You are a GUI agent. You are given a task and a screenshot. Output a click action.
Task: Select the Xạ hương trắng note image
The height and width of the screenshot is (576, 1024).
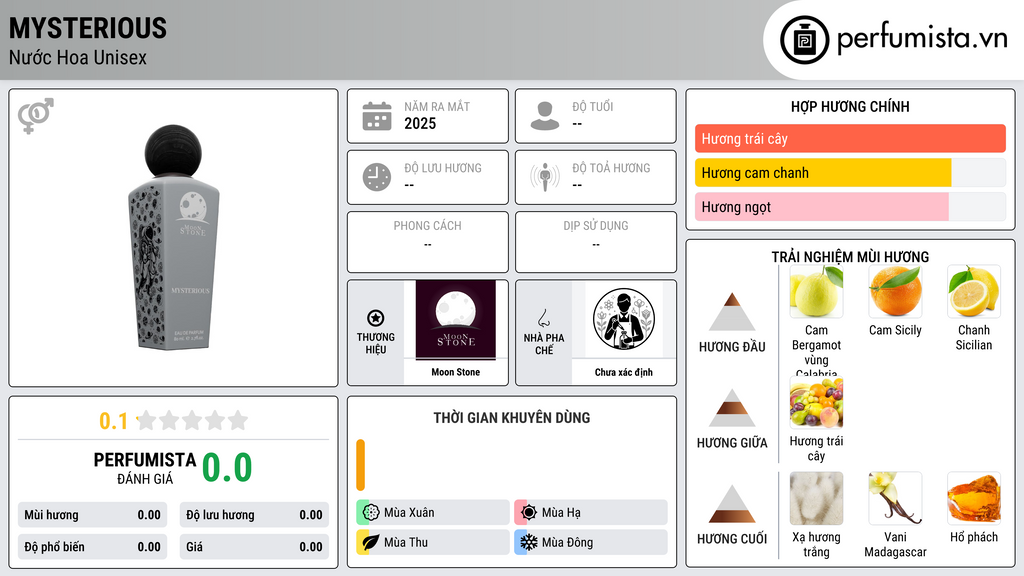[x=816, y=499]
